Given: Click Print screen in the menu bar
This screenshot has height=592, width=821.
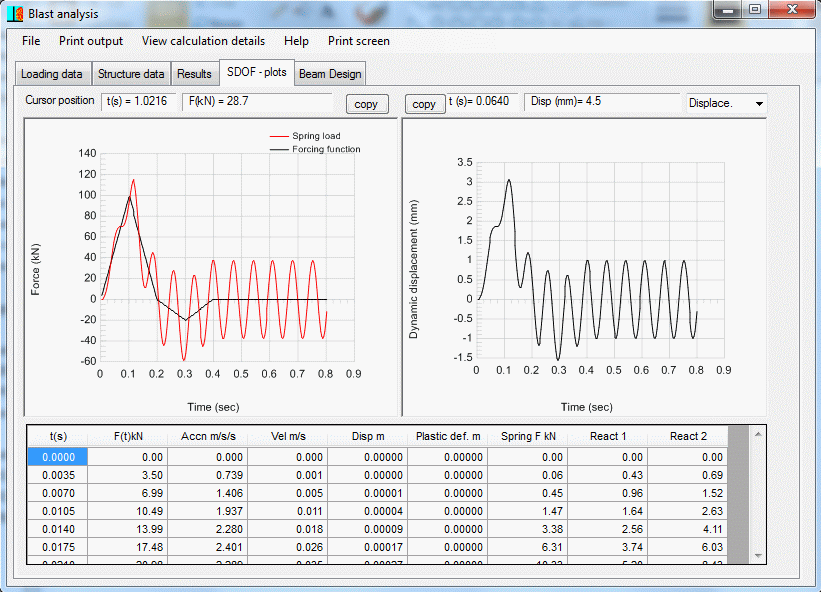Looking at the screenshot, I should [358, 41].
